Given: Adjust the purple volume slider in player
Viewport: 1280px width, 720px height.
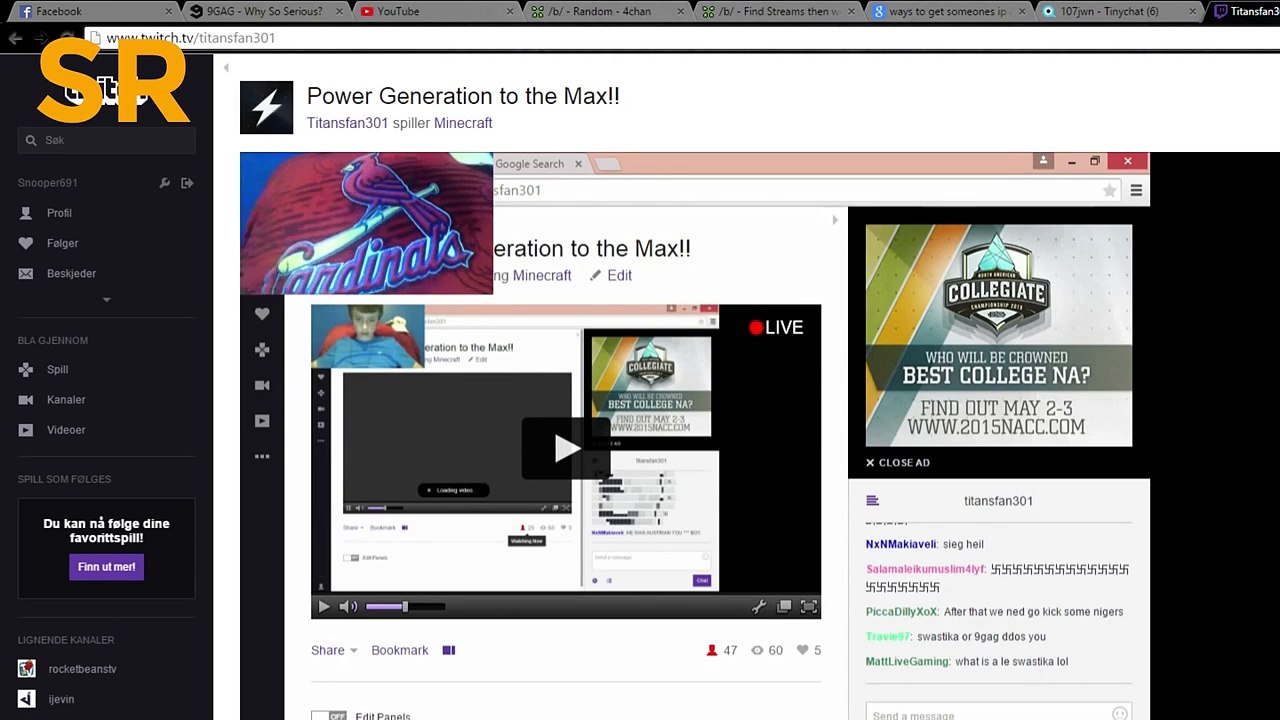Looking at the screenshot, I should coord(405,606).
